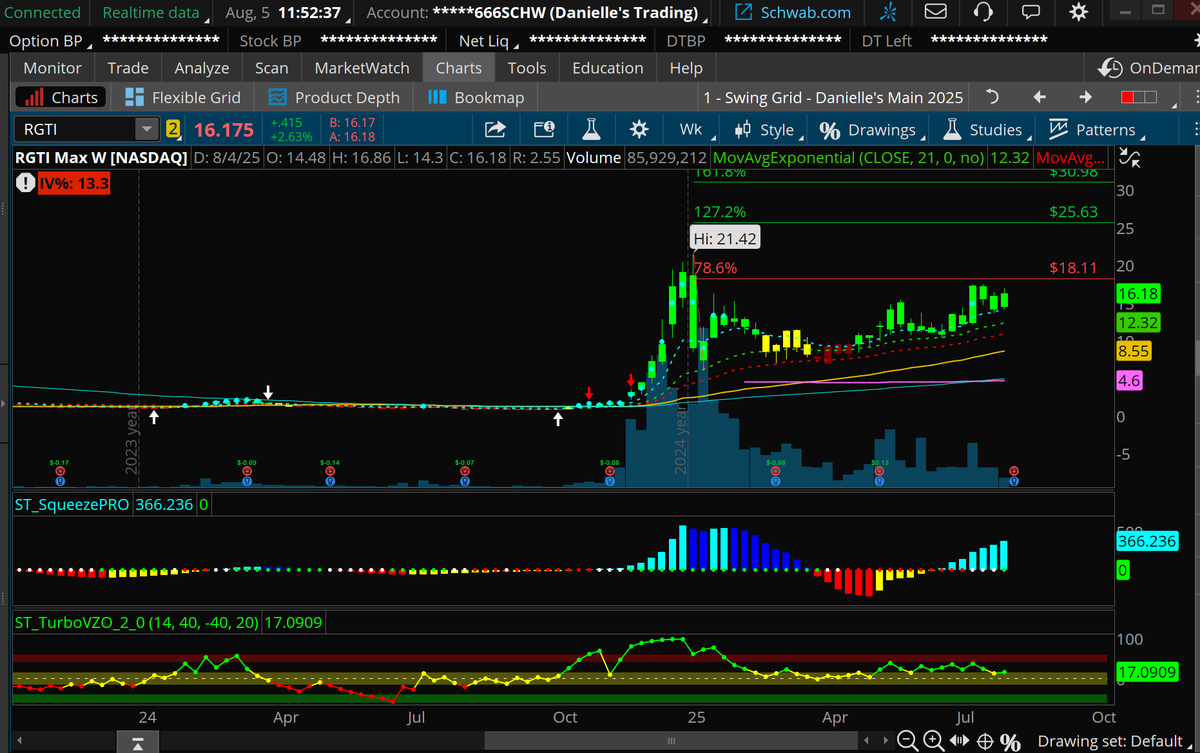Click the yellow link number 2 badge
Screen dimensions: 1200x753
[173, 129]
